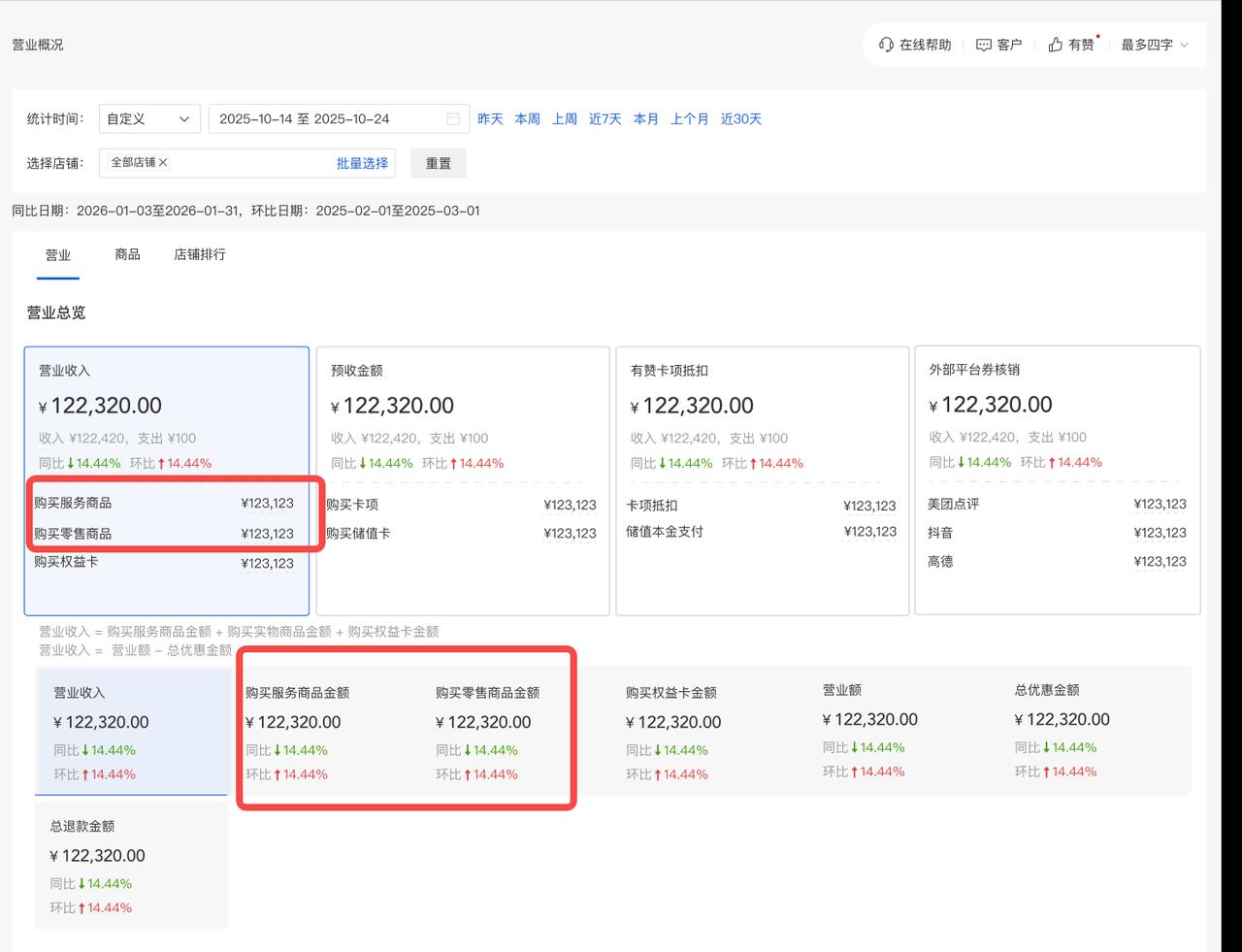Choose the 近7天 quick date link
The height and width of the screenshot is (952, 1242).
(x=605, y=118)
